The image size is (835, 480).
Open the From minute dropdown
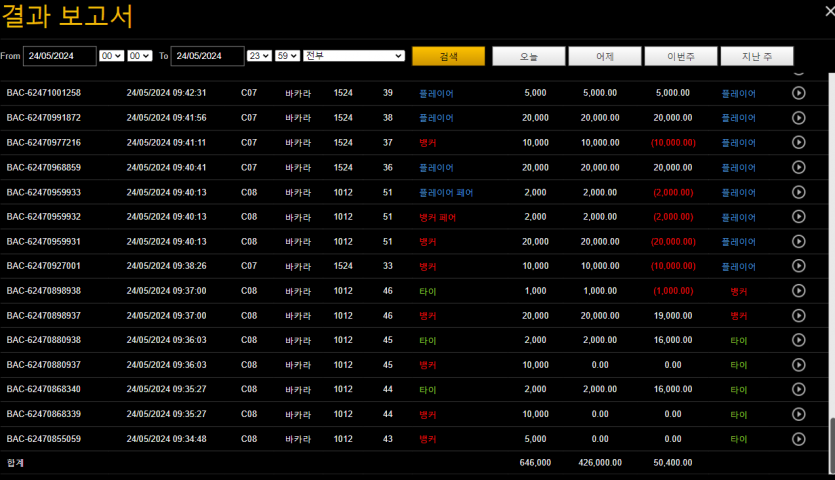[140, 56]
